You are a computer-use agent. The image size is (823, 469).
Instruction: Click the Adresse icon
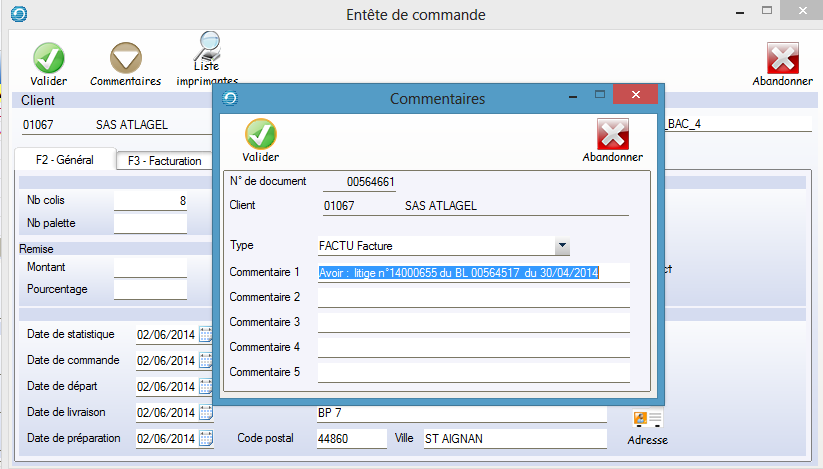(647, 419)
